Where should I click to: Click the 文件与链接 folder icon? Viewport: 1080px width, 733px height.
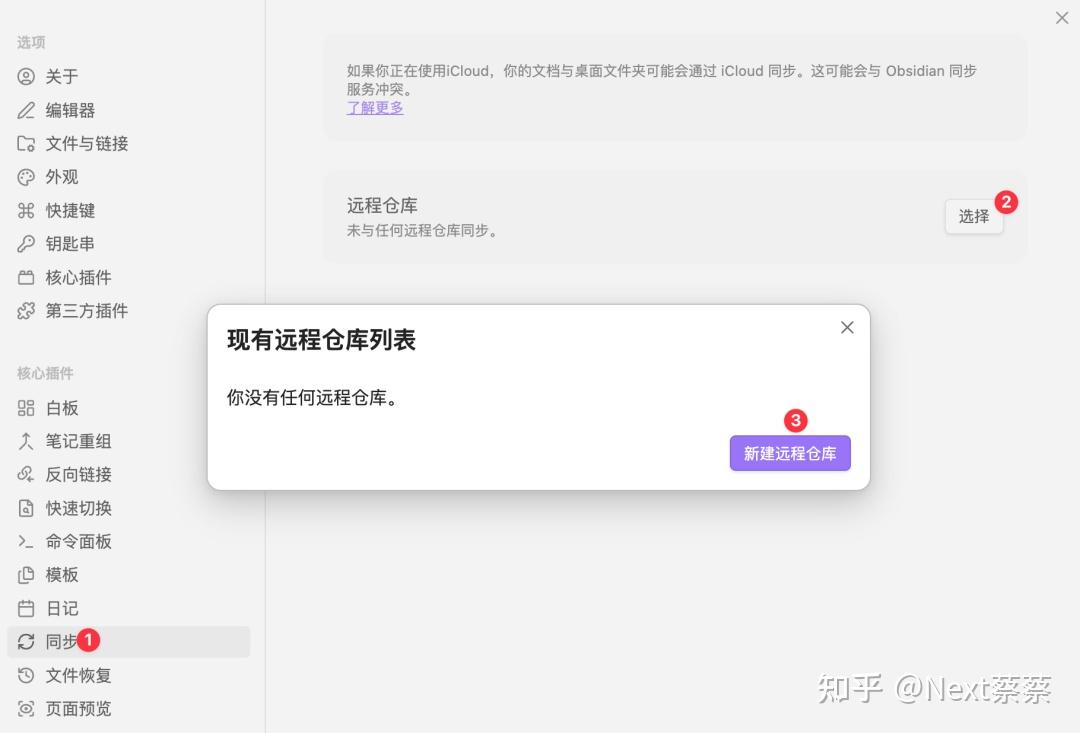tap(26, 143)
